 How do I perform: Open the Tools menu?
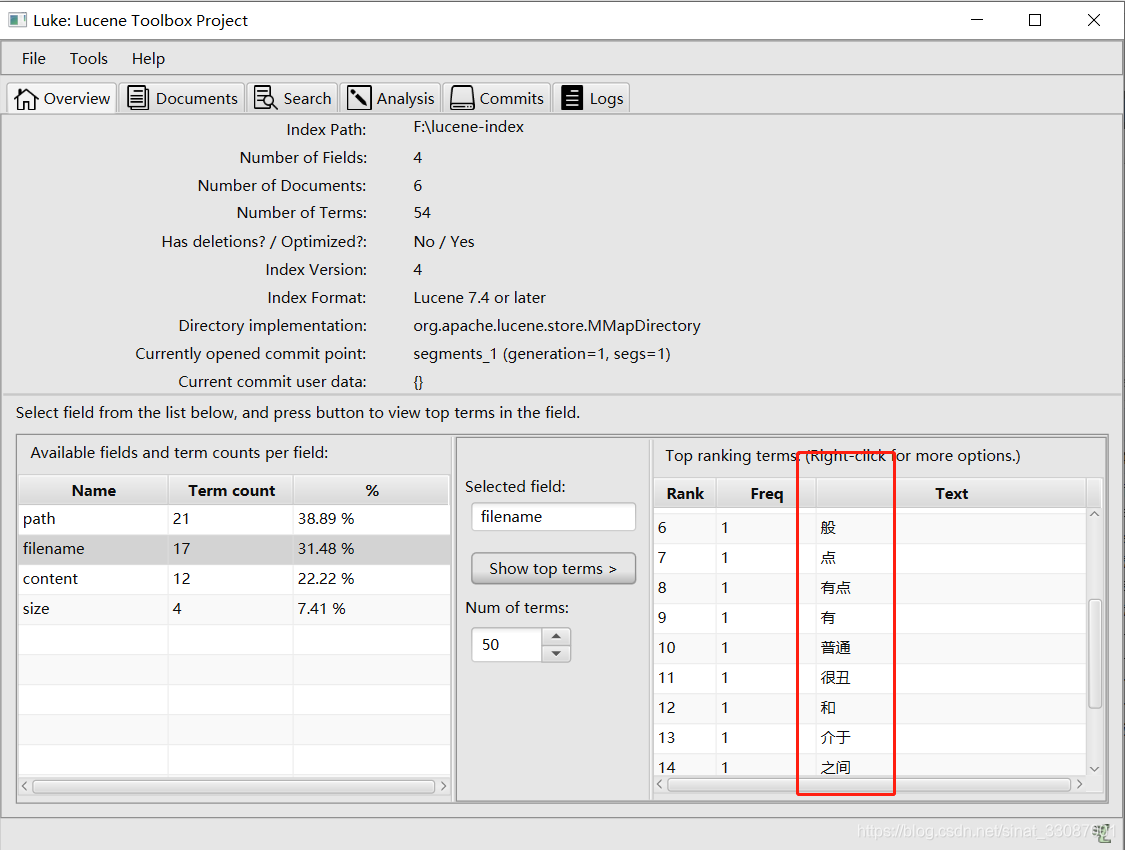coord(88,59)
